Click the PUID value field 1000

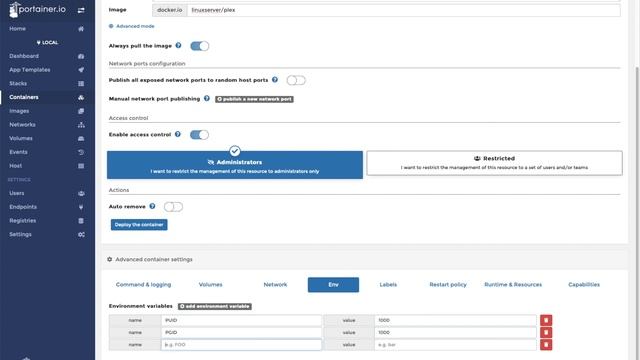(456, 320)
